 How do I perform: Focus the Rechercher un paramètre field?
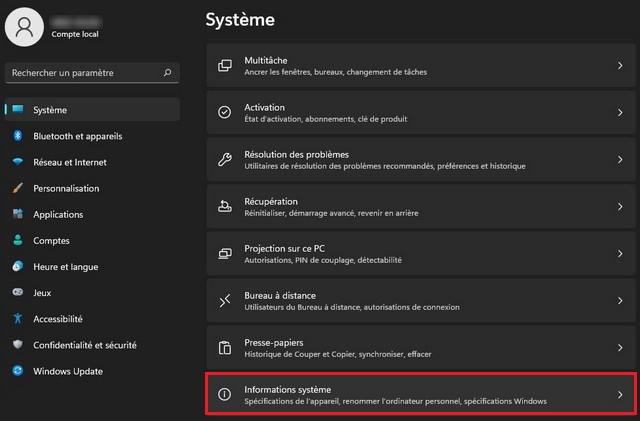(92, 73)
